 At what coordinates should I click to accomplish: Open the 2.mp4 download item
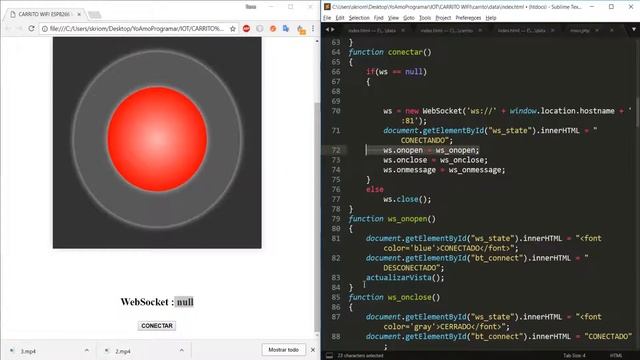point(123,351)
